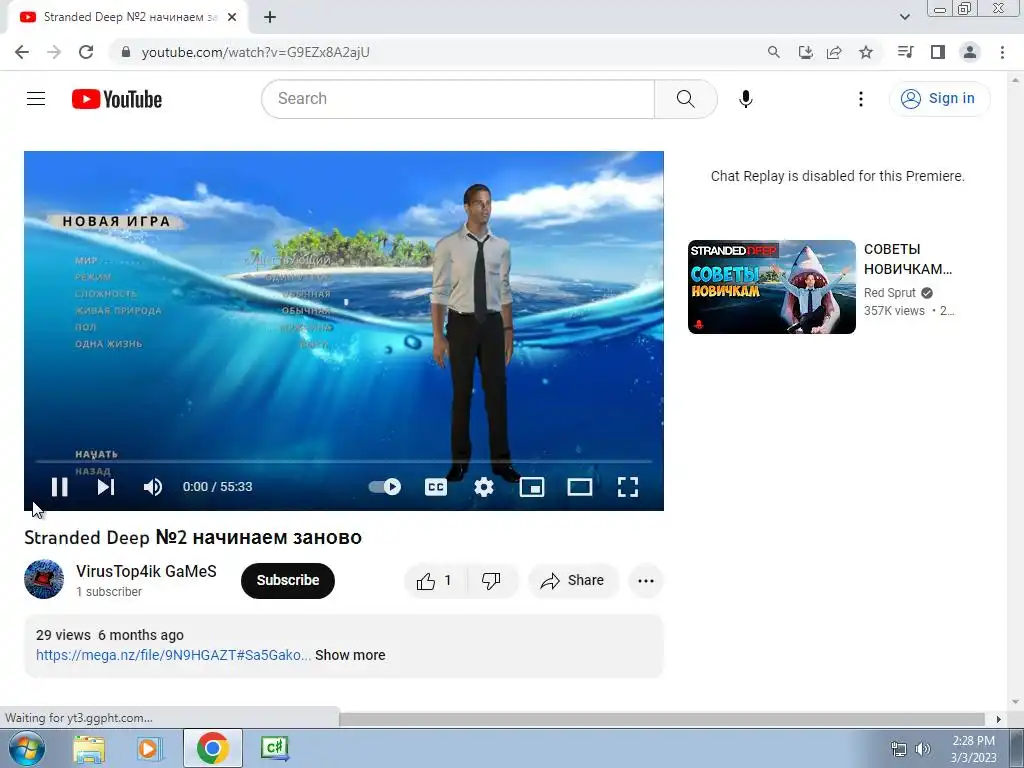Click the horizontal scrollbar right arrow

tap(998, 719)
